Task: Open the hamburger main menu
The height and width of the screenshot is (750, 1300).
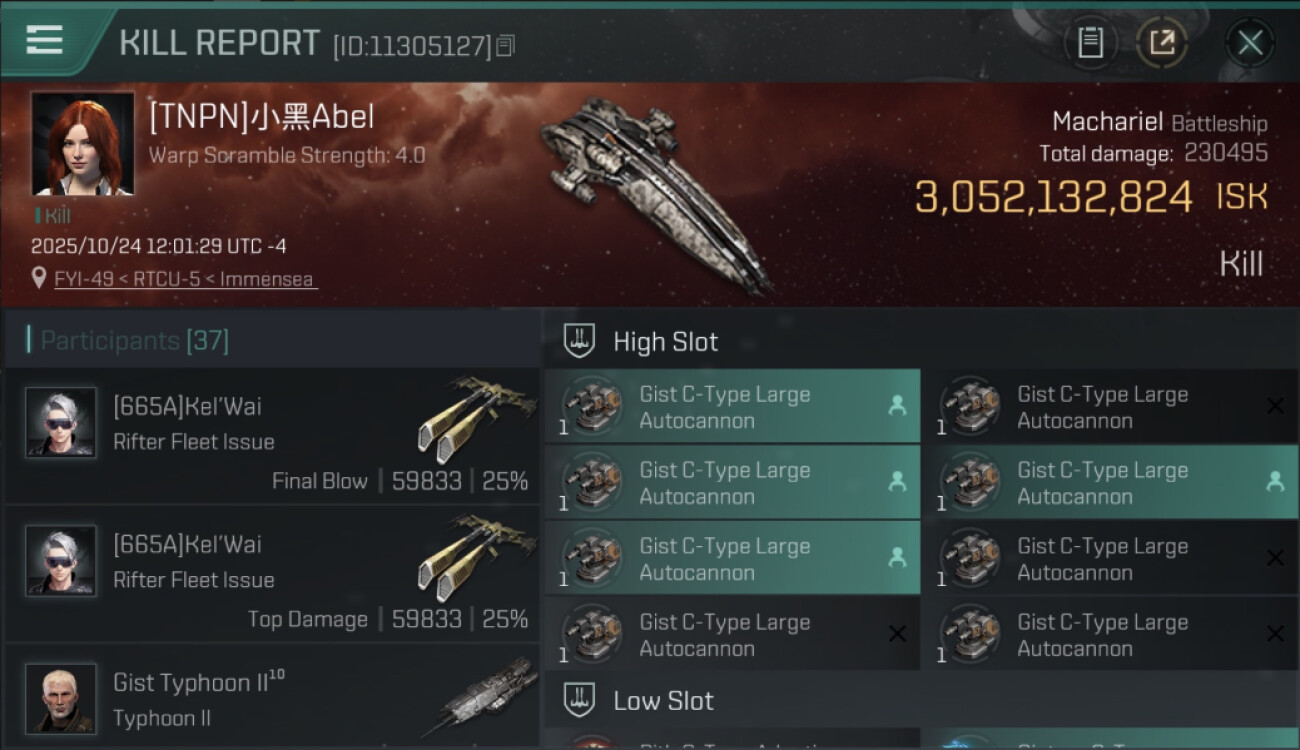Action: pyautogui.click(x=45, y=41)
